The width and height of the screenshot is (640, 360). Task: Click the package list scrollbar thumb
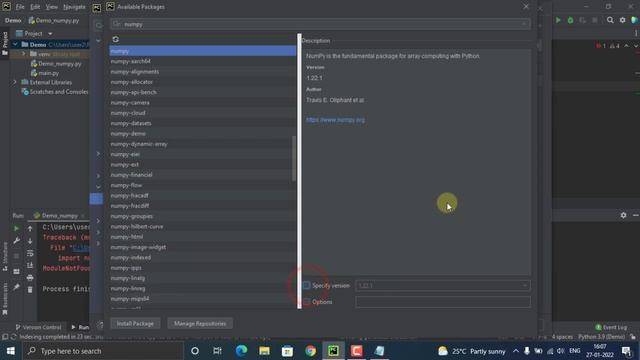(x=294, y=158)
